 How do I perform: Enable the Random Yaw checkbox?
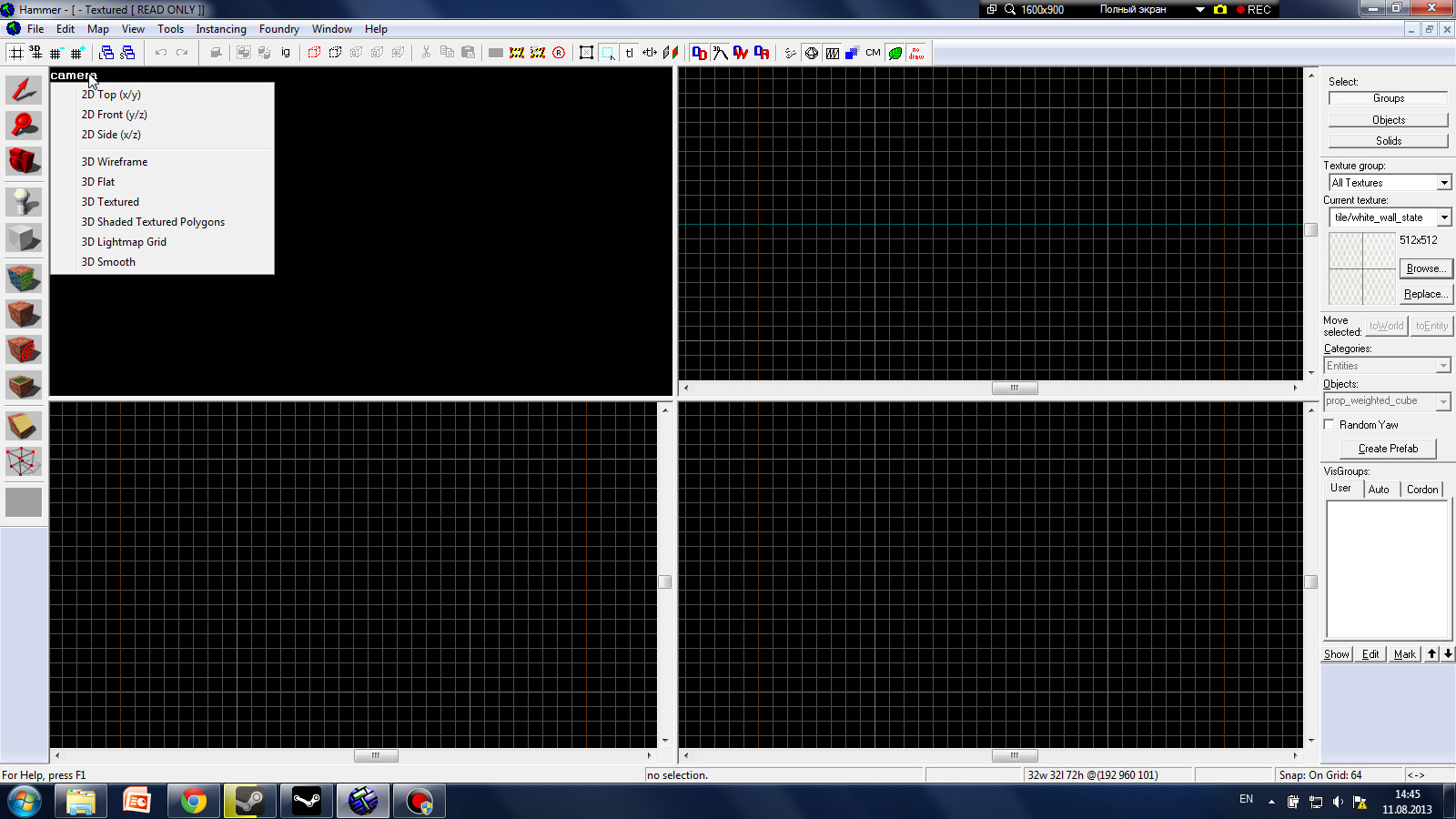click(x=1330, y=425)
